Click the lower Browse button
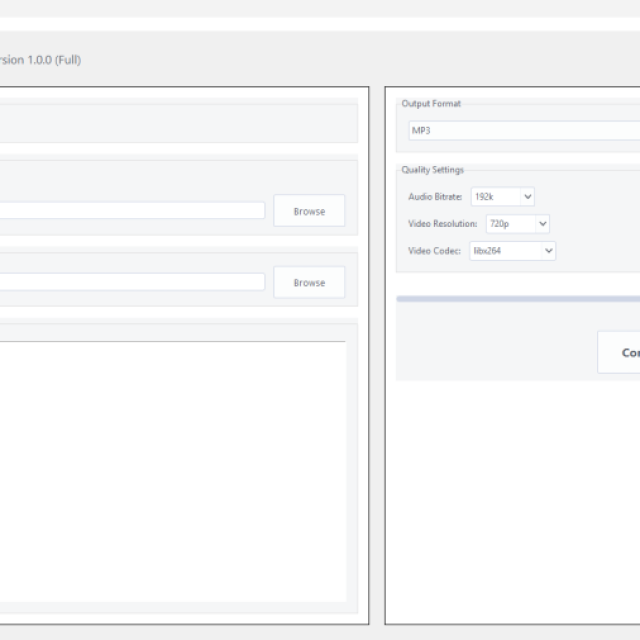The width and height of the screenshot is (640, 640). point(309,283)
